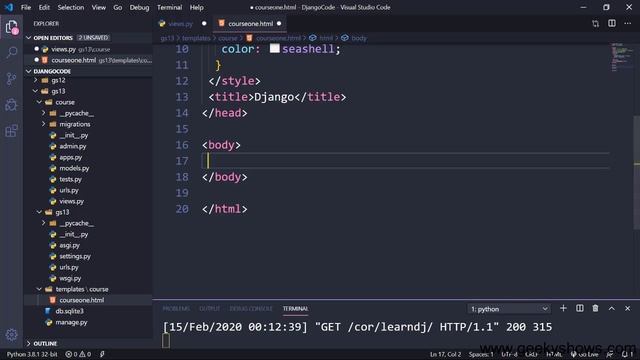Split the terminal panel
The image size is (640, 360).
tap(580, 309)
